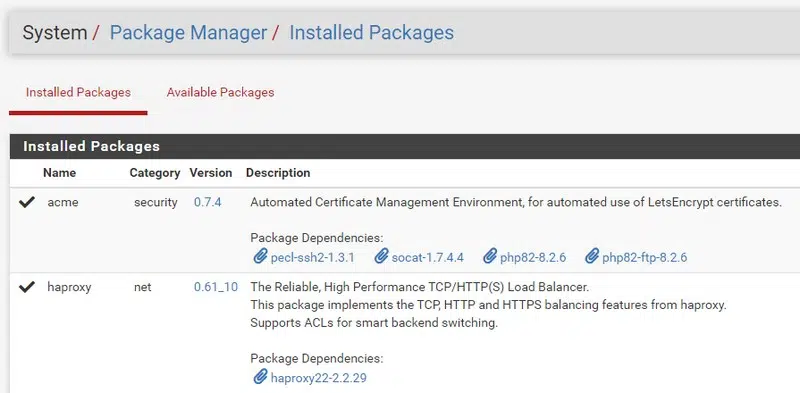Screen dimensions: 800x393
Task: Click the security category cell
Action: click(x=156, y=203)
